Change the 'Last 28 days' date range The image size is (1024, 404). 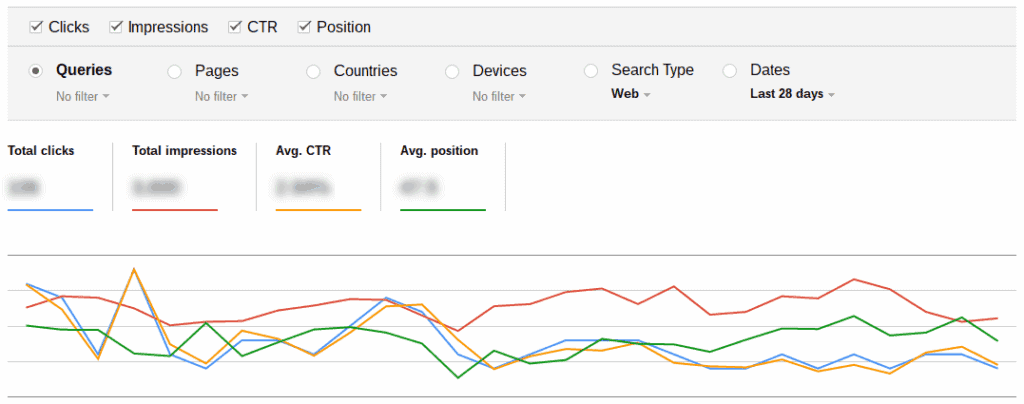[792, 95]
